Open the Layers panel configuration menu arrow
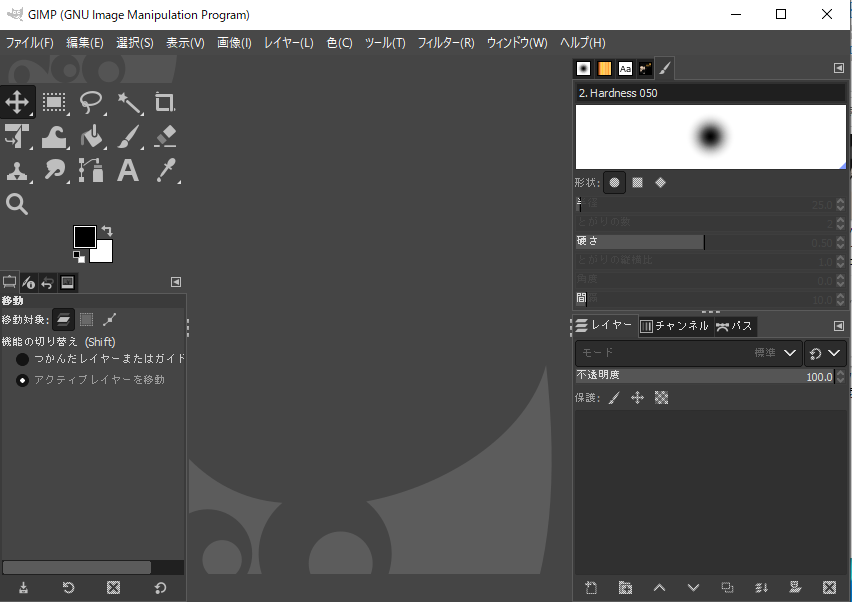Screen dimensions: 852x602 coord(838,325)
